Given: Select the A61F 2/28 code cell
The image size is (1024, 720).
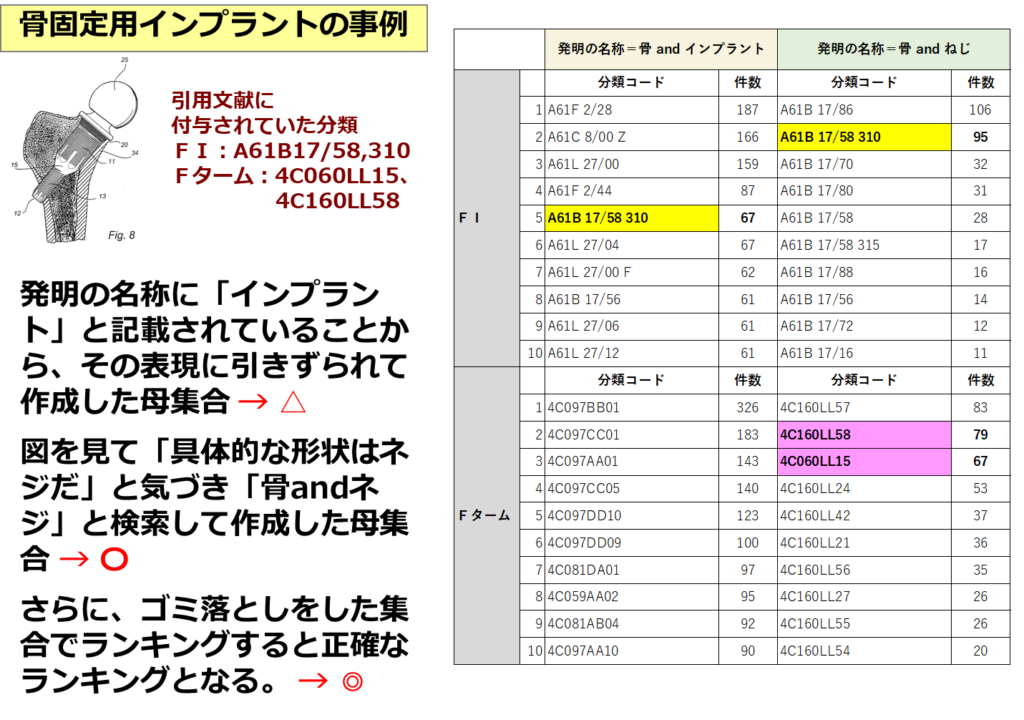Looking at the screenshot, I should tap(632, 110).
